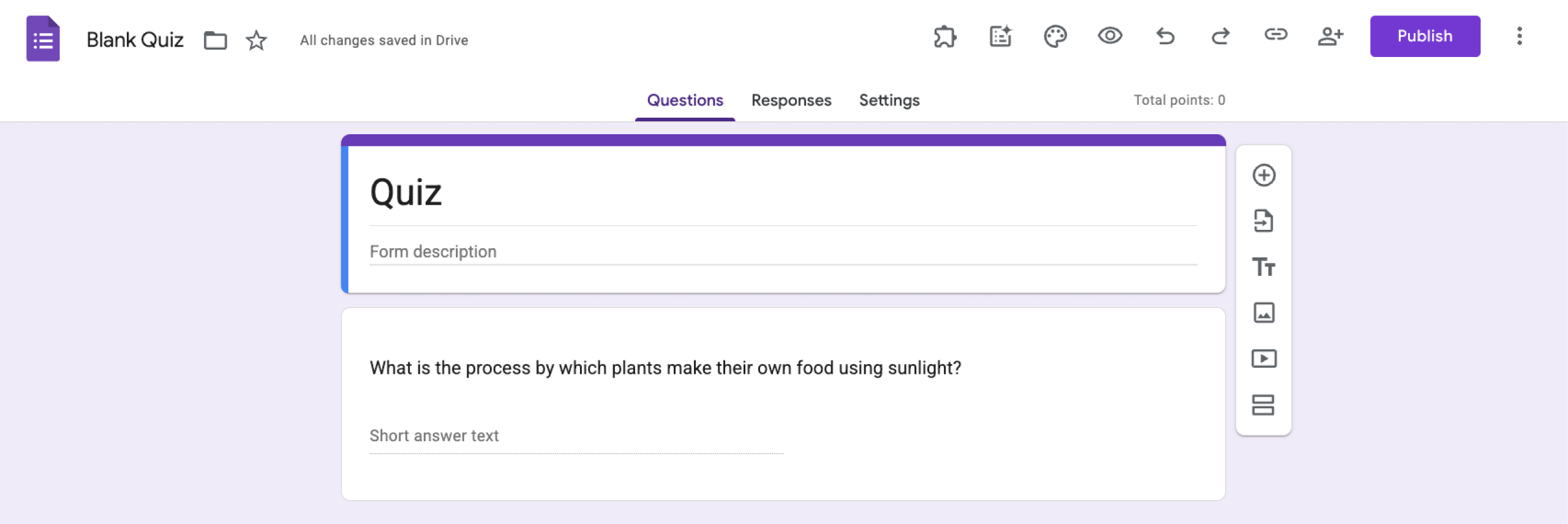The width and height of the screenshot is (1568, 524).
Task: Insert an image into the form
Action: click(1264, 313)
